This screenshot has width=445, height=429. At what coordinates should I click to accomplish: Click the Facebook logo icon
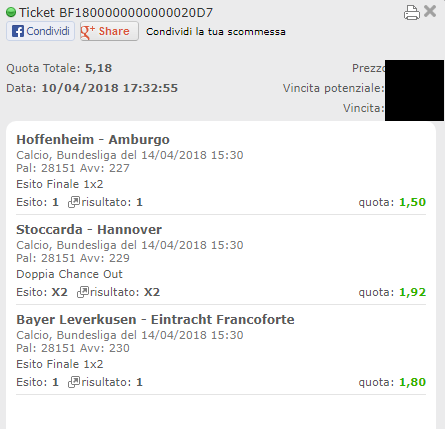(x=18, y=31)
